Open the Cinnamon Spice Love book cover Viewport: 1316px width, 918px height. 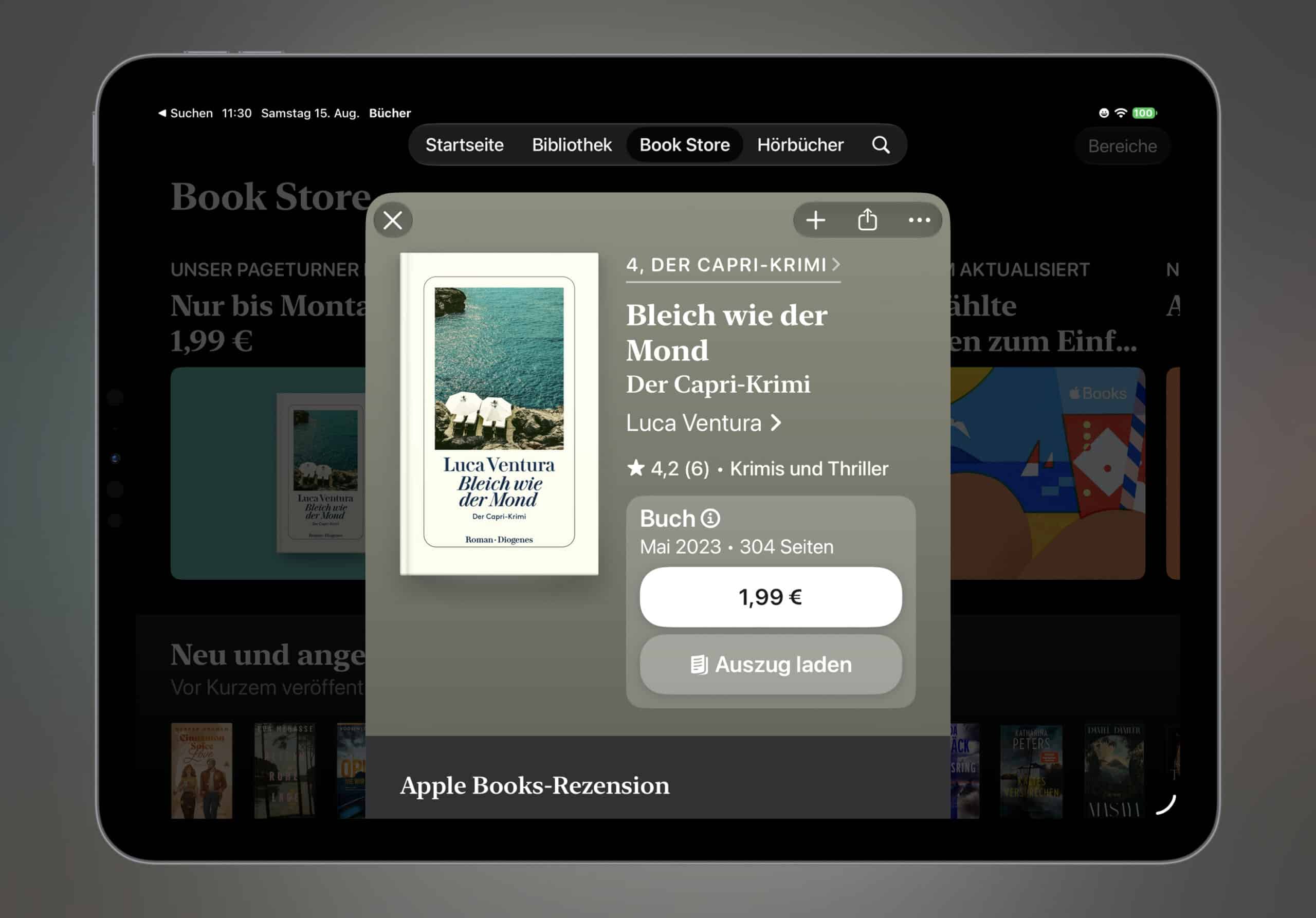click(202, 770)
